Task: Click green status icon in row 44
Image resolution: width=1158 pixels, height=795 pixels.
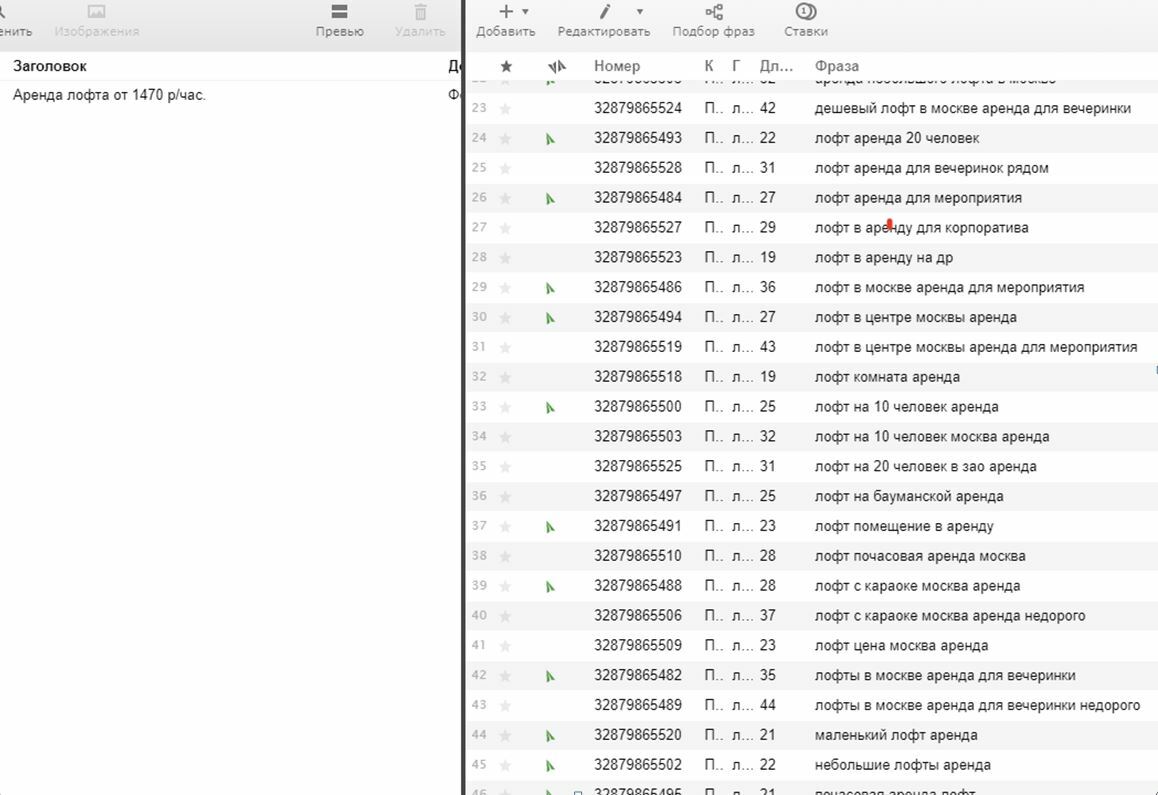Action: (550, 736)
